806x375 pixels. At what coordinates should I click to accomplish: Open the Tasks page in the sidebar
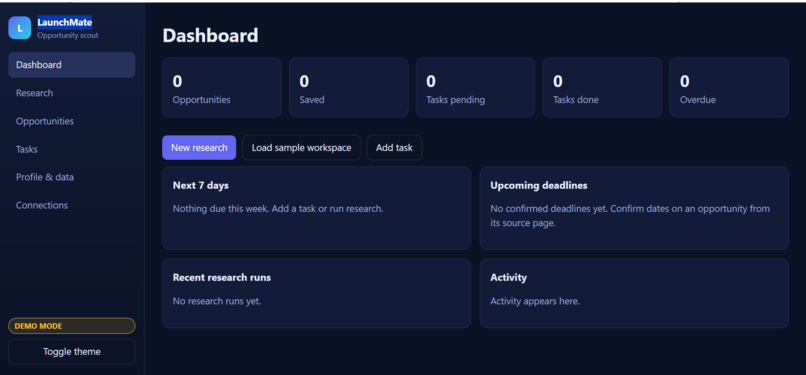[x=71, y=149]
